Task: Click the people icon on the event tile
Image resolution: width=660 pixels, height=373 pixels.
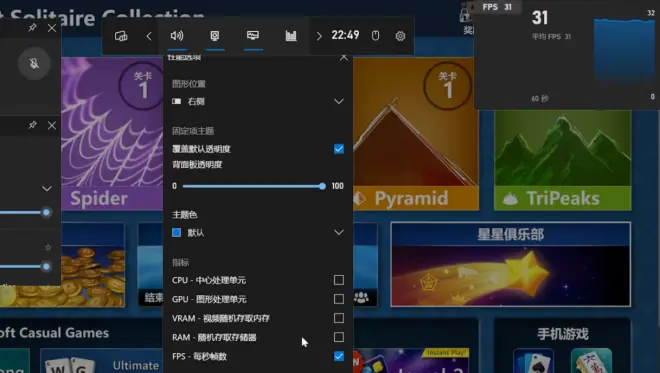Action: [x=361, y=298]
